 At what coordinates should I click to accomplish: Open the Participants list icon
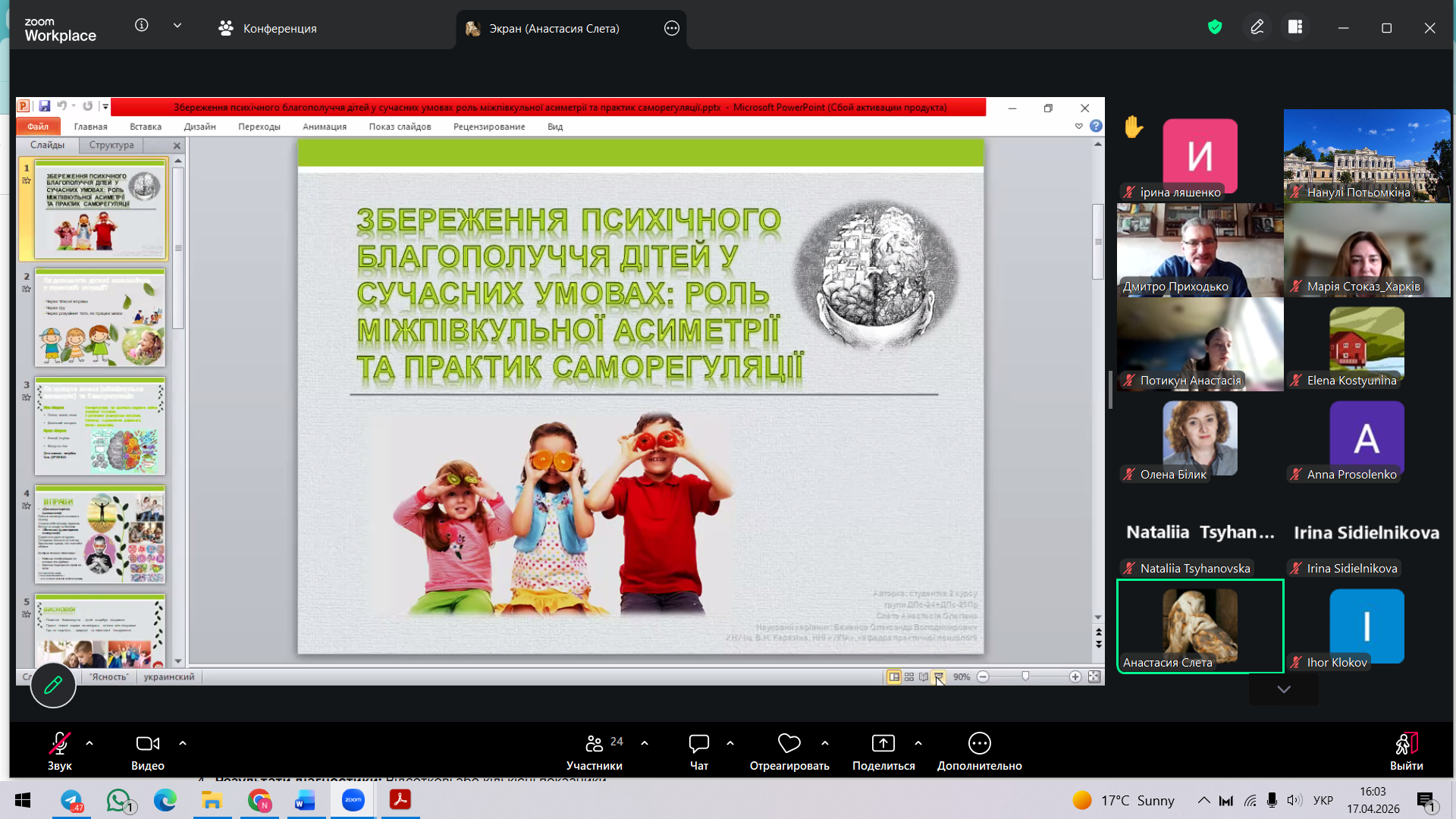(x=595, y=743)
